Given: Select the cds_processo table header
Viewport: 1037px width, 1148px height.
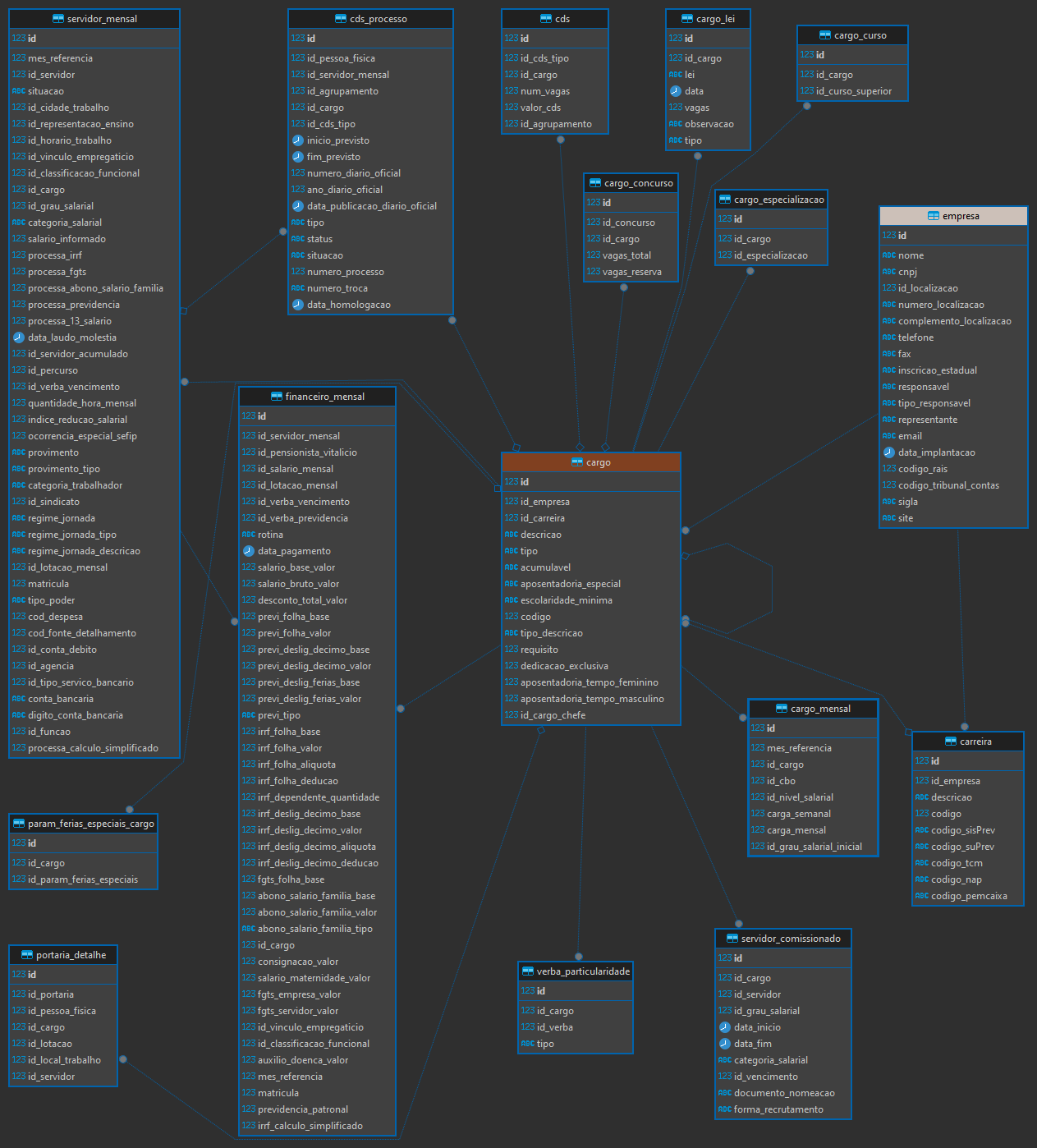Looking at the screenshot, I should 370,19.
